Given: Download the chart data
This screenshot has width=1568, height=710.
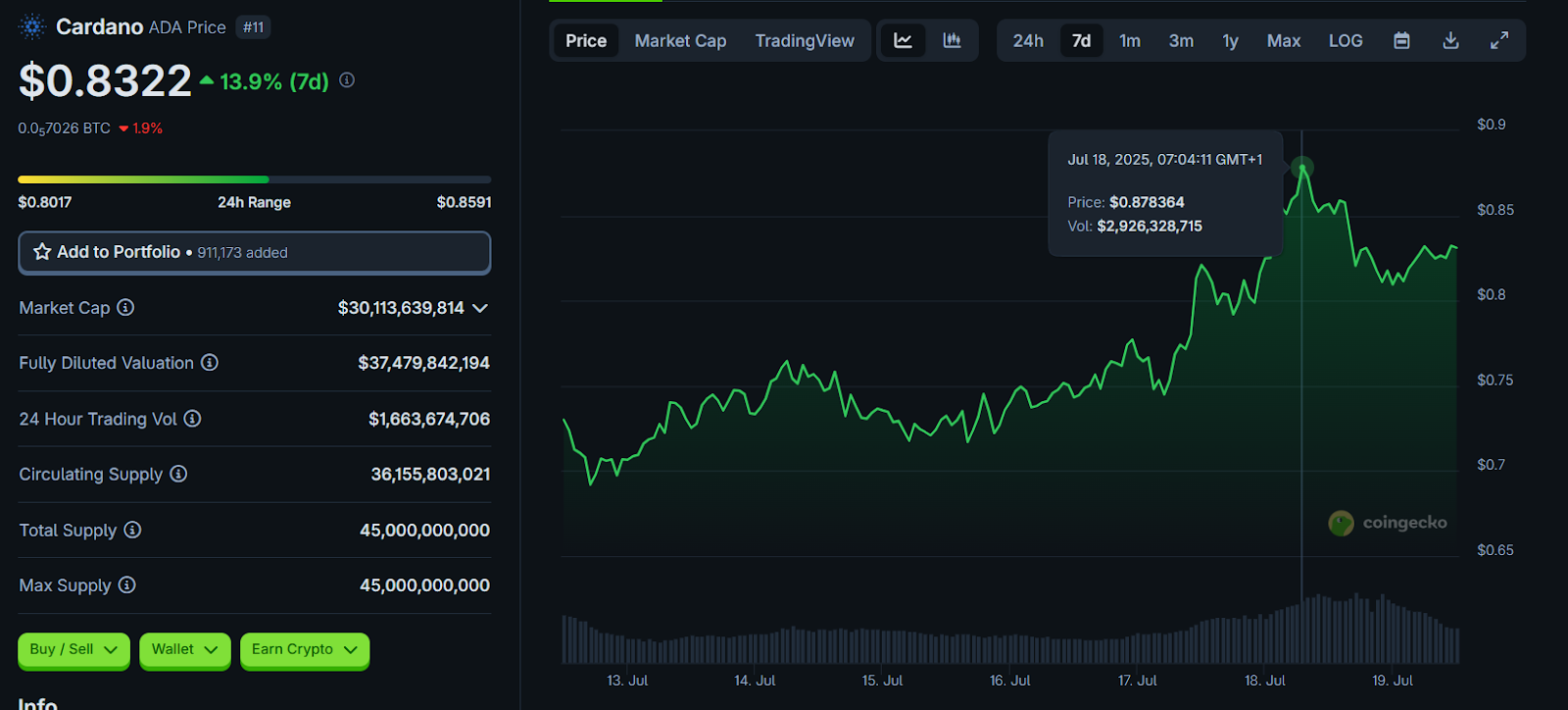Looking at the screenshot, I should pos(1450,40).
